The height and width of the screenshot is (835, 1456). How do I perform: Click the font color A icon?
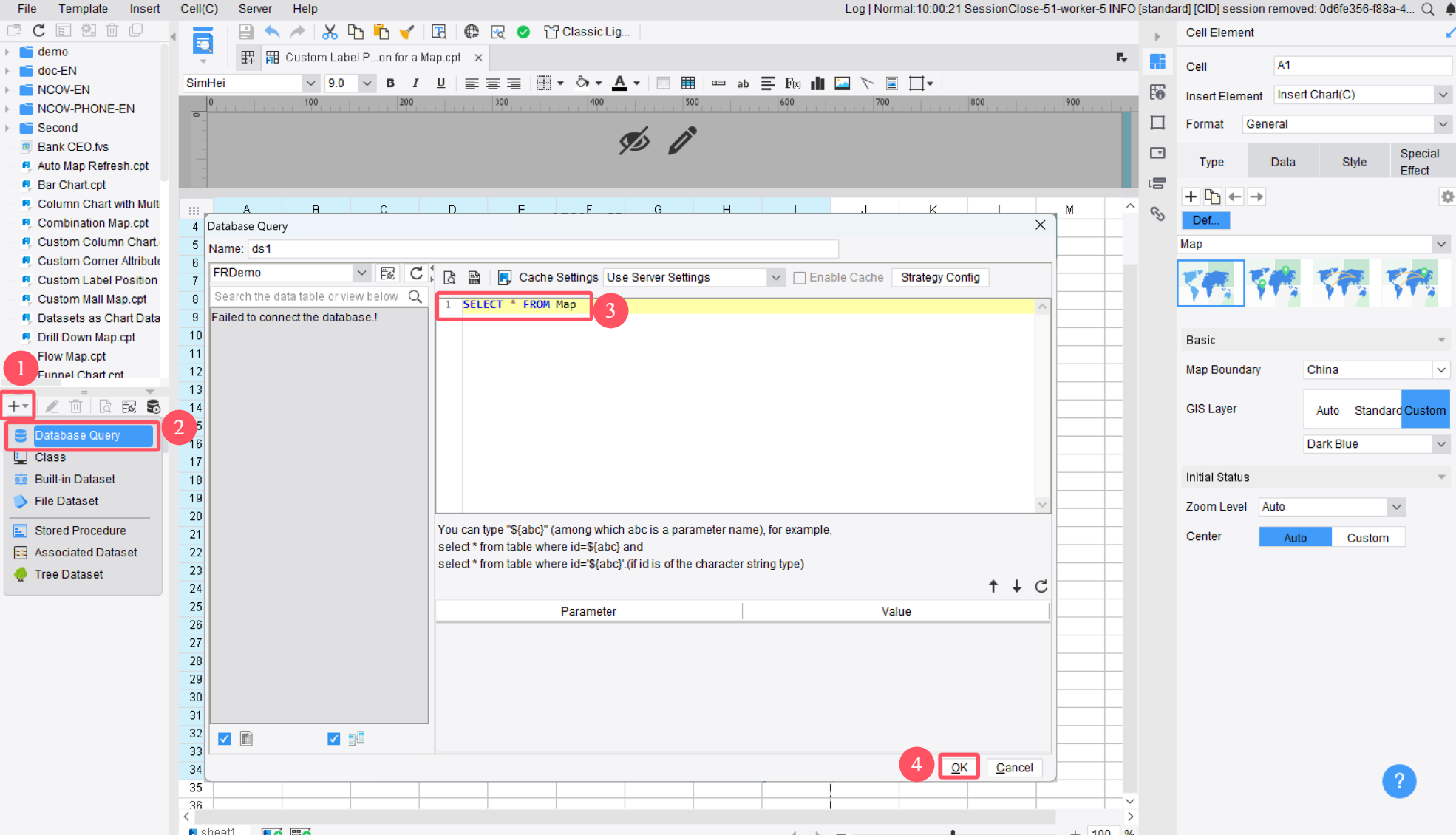click(x=620, y=83)
